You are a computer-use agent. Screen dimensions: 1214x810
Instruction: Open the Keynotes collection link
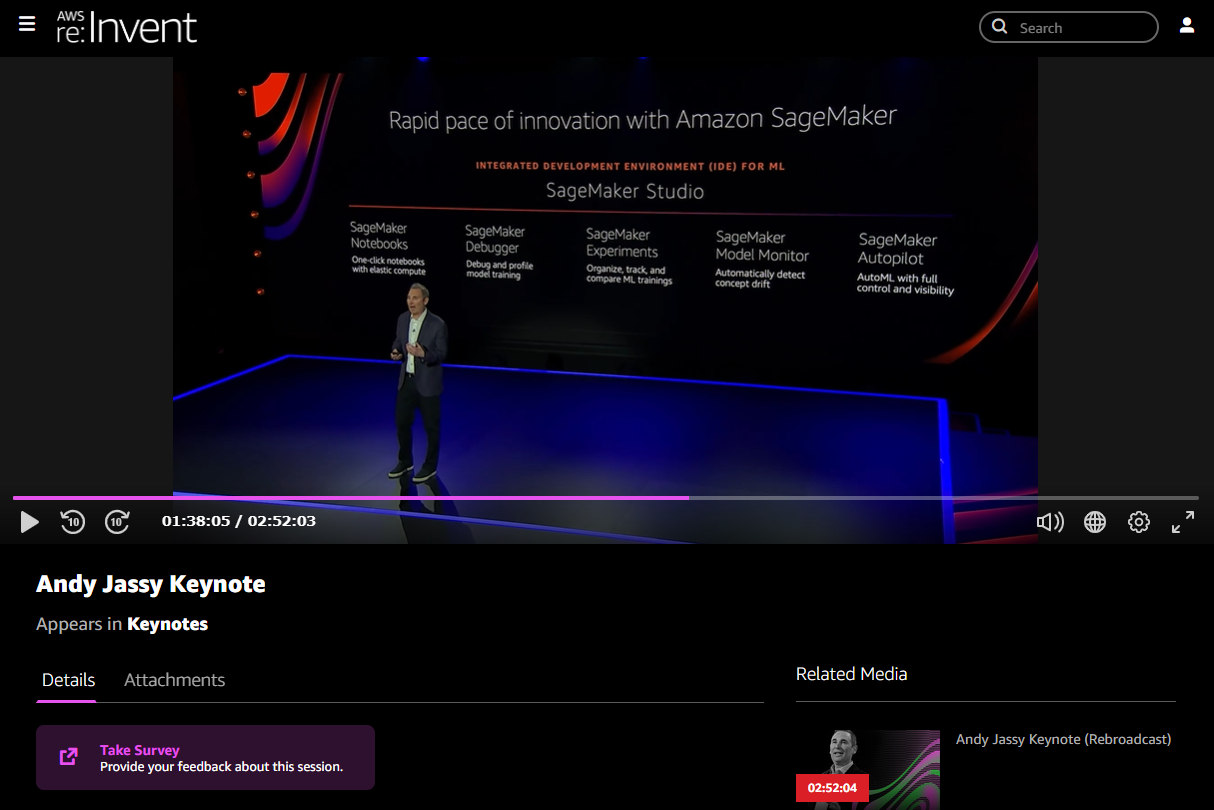168,623
